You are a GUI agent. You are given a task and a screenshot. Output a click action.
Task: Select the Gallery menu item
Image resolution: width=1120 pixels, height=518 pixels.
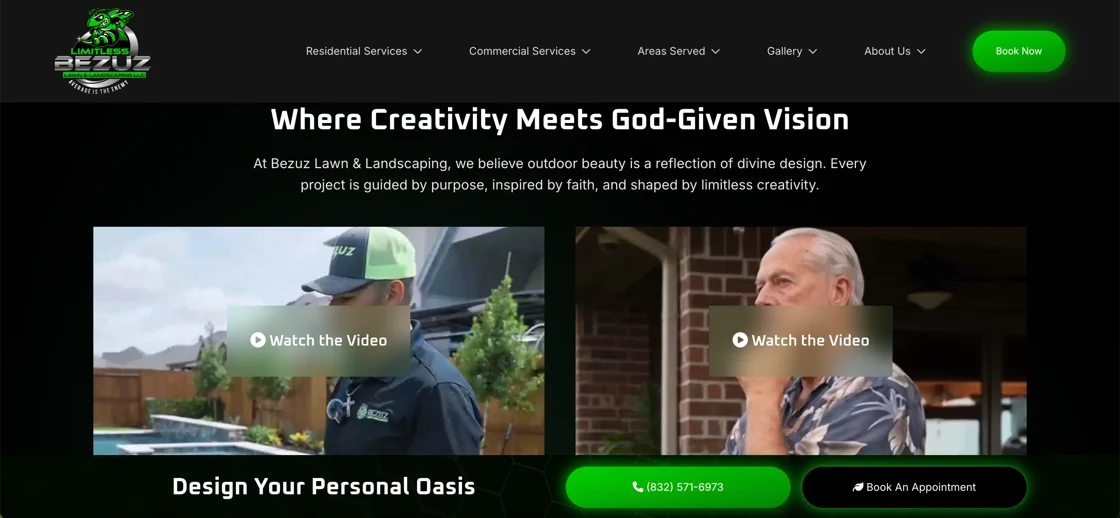pyautogui.click(x=784, y=51)
